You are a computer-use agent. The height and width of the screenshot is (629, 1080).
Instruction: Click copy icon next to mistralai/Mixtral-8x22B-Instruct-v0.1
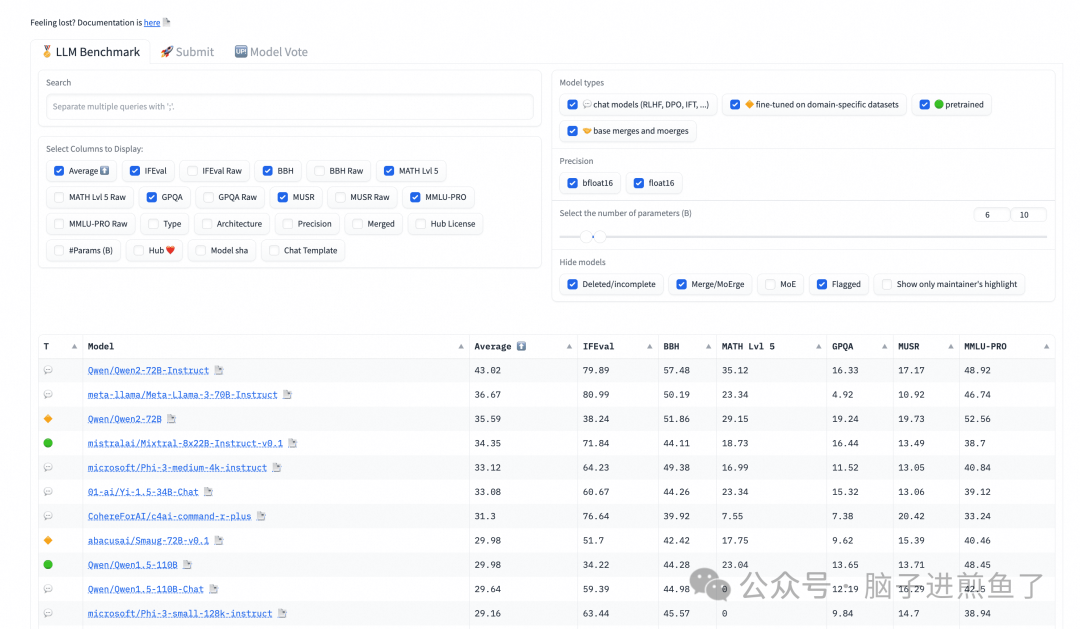pyautogui.click(x=293, y=443)
